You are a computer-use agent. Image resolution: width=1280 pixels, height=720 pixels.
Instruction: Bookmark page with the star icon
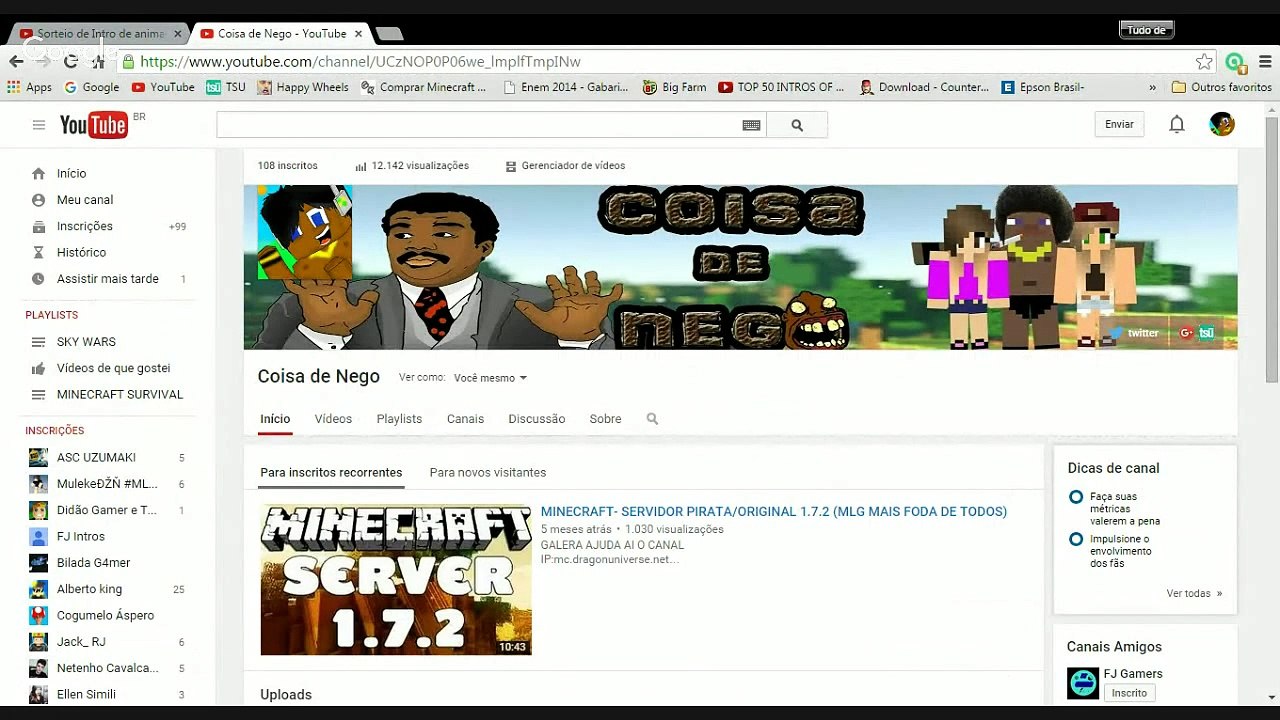pos(1204,62)
